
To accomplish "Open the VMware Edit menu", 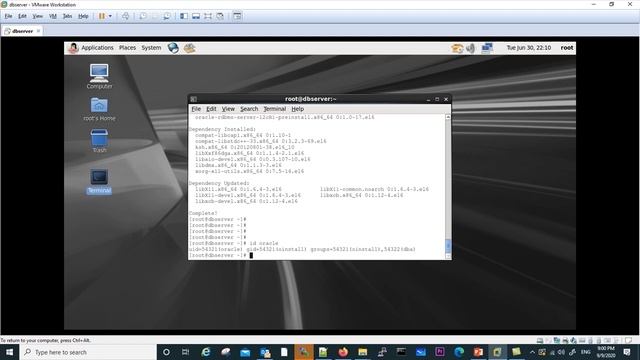I will click(x=22, y=16).
